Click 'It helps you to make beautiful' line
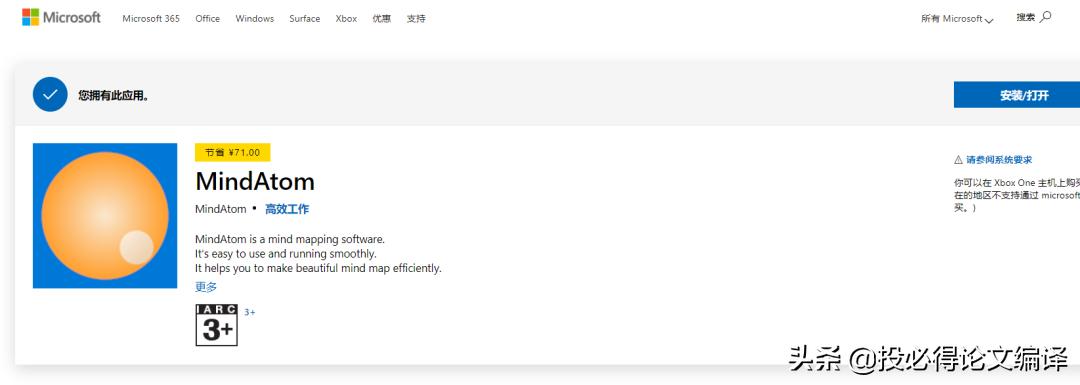This screenshot has height=385, width=1080. point(318,268)
